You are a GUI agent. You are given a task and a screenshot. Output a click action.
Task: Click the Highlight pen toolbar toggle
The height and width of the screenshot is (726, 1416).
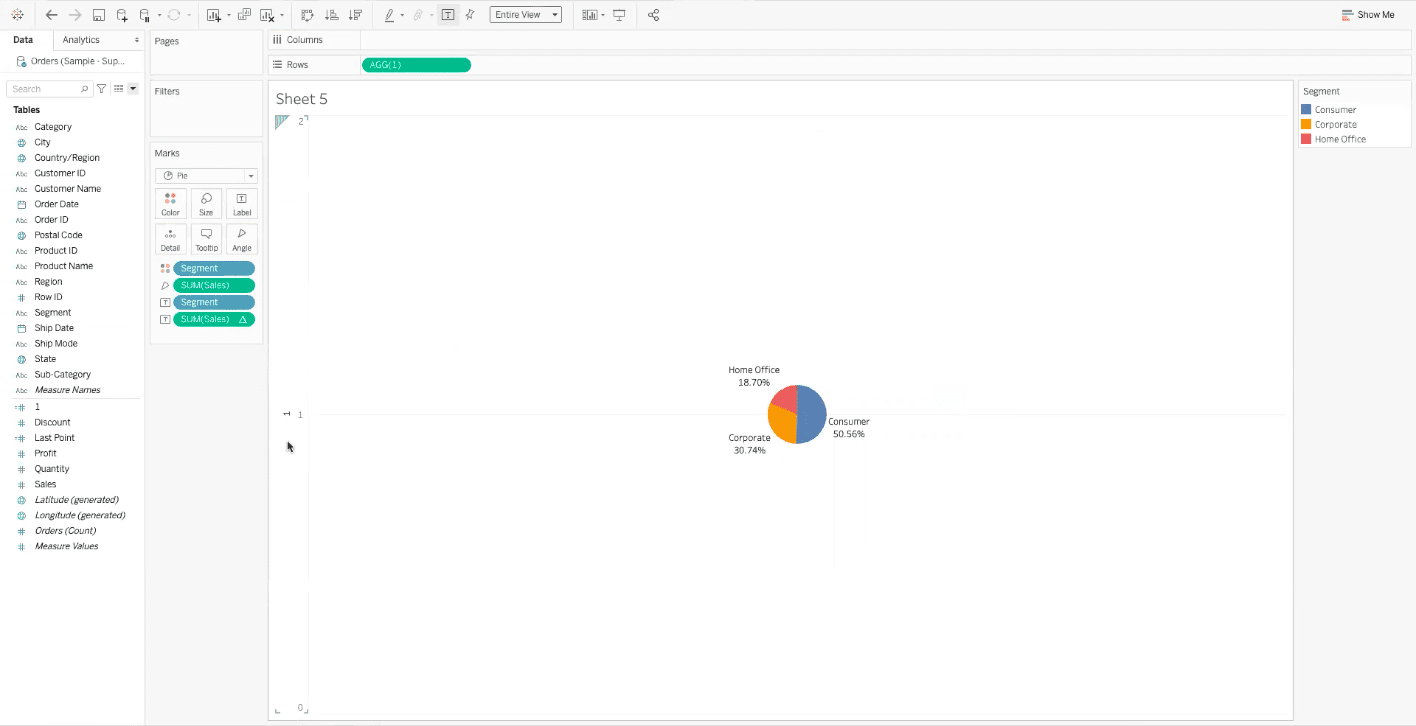coord(390,14)
